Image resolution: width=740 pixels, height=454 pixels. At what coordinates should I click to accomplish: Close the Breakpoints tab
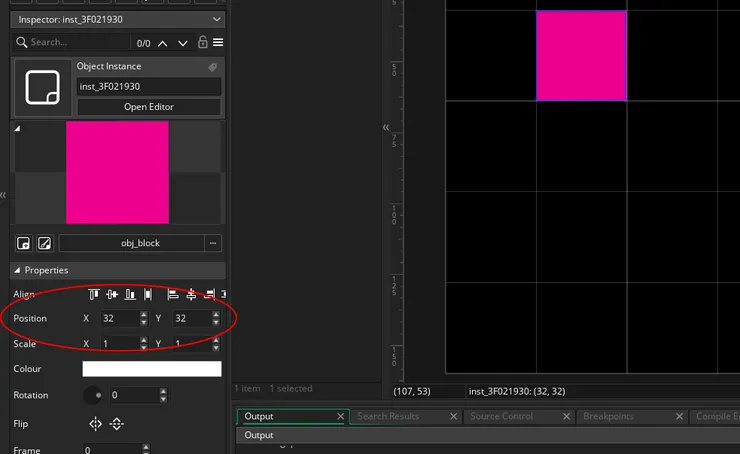click(x=679, y=416)
